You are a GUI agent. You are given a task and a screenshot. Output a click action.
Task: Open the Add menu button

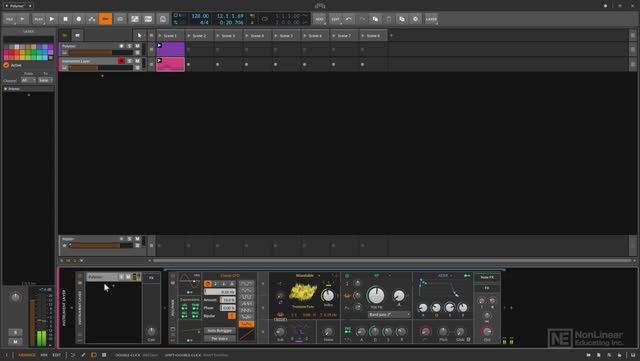tap(320, 19)
